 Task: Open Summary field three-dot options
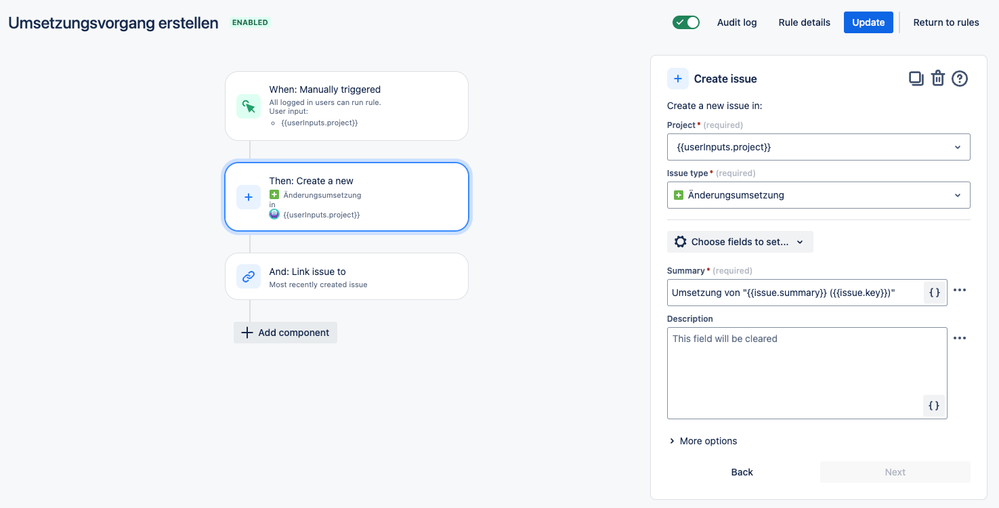point(959,290)
